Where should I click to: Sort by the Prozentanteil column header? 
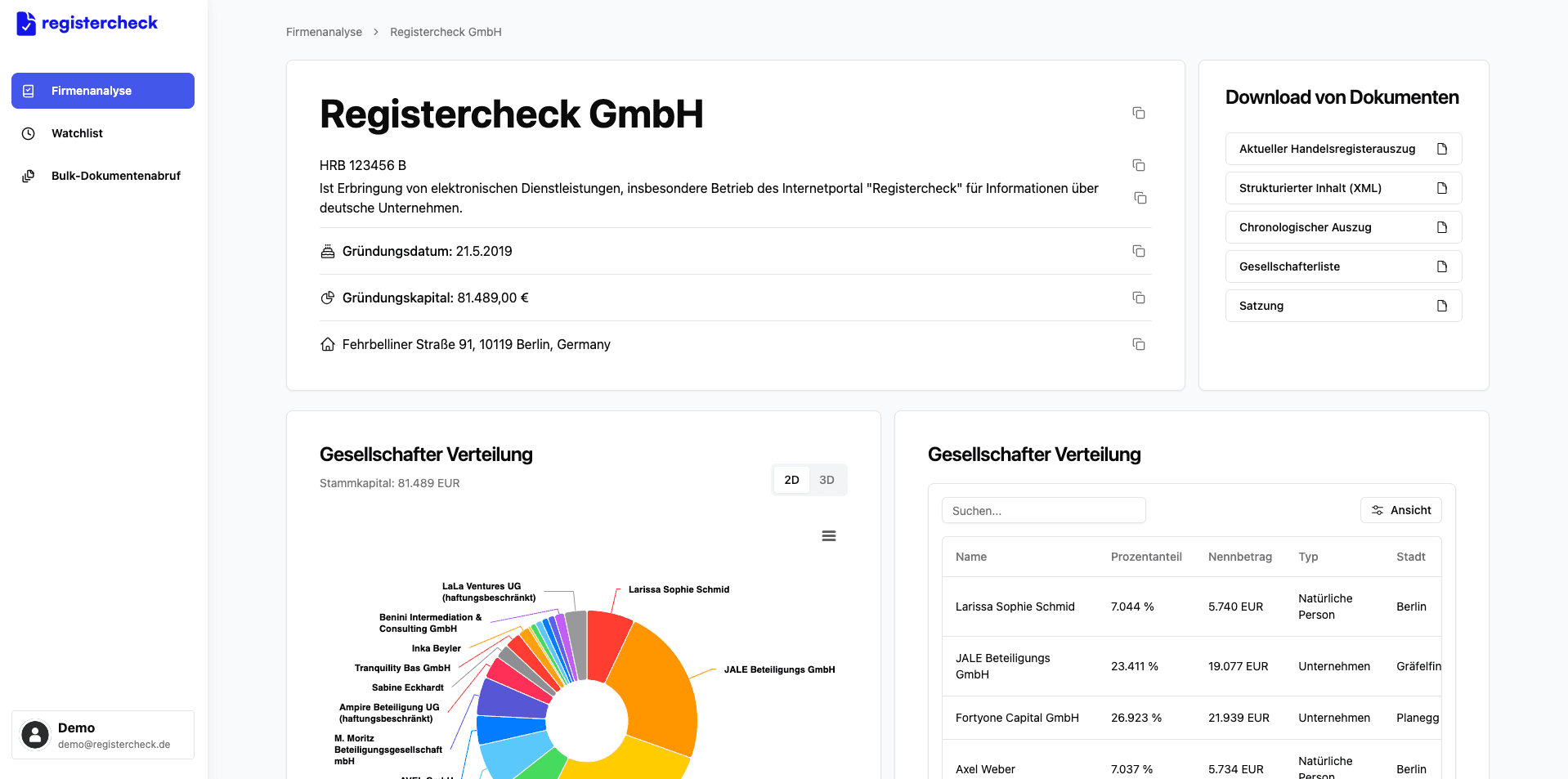tap(1146, 557)
